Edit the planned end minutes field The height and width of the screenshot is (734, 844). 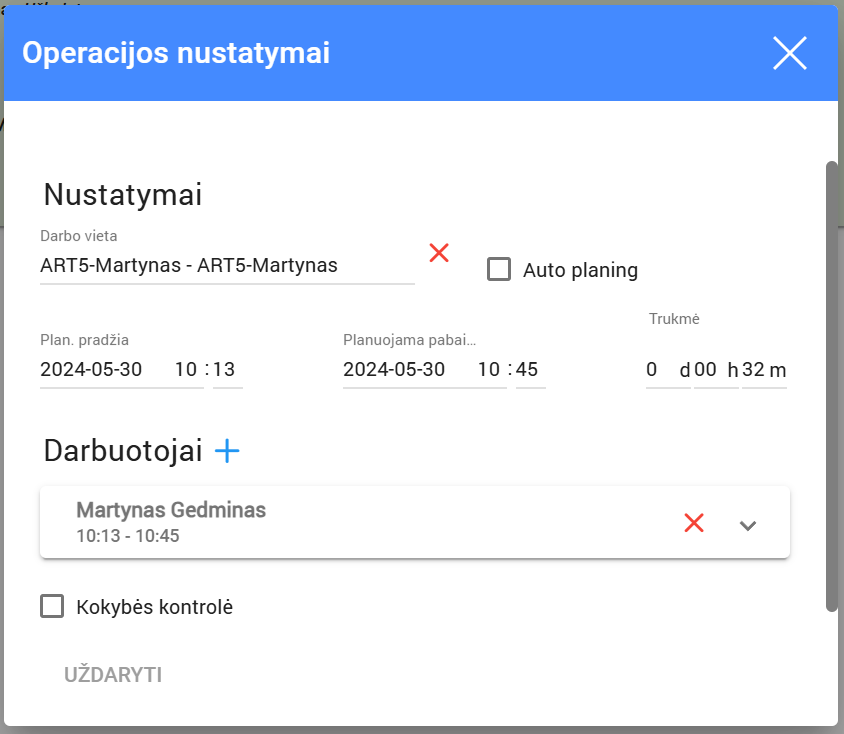click(x=528, y=370)
